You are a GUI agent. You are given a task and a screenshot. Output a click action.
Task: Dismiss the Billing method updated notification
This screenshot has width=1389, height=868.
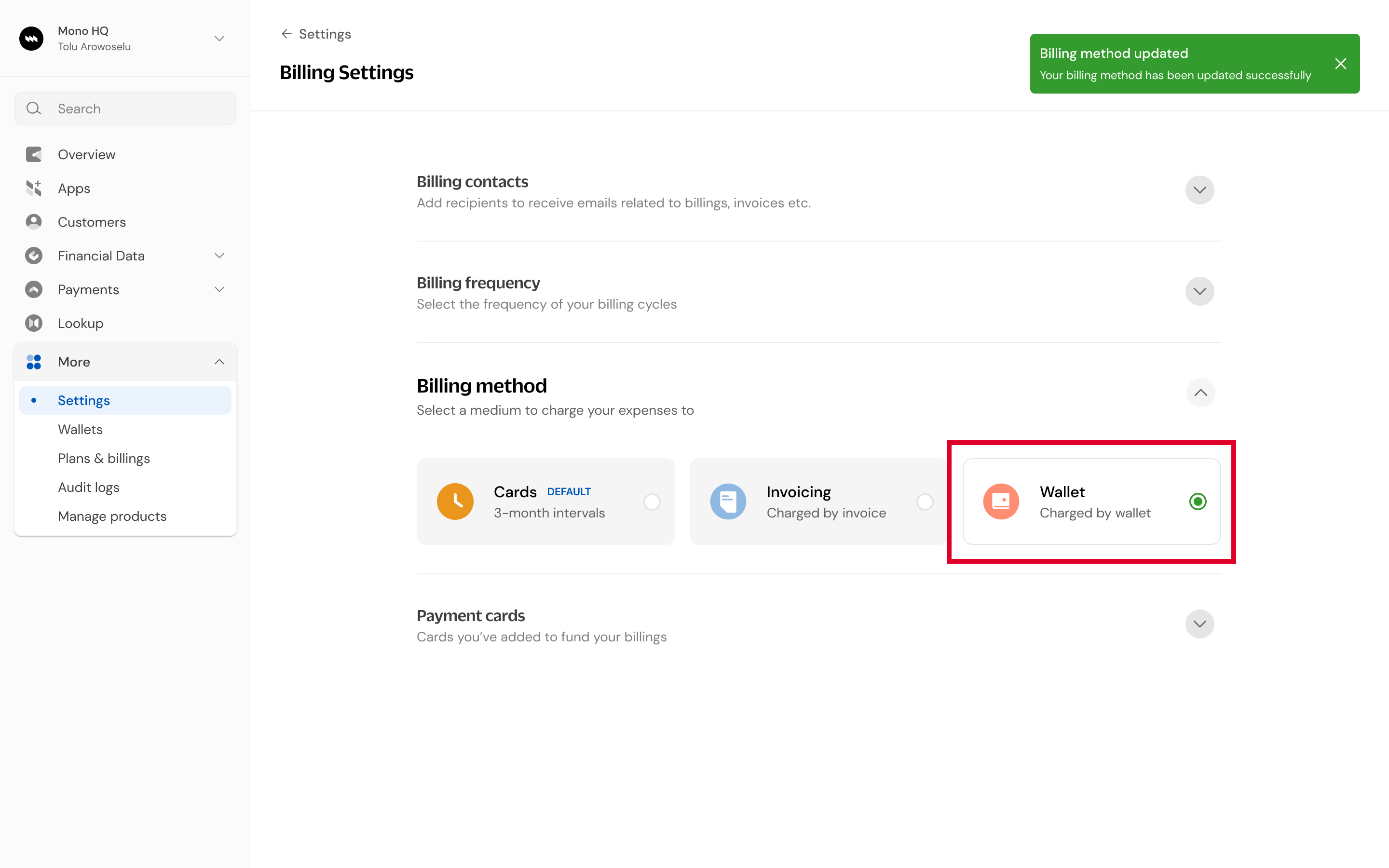(1341, 64)
